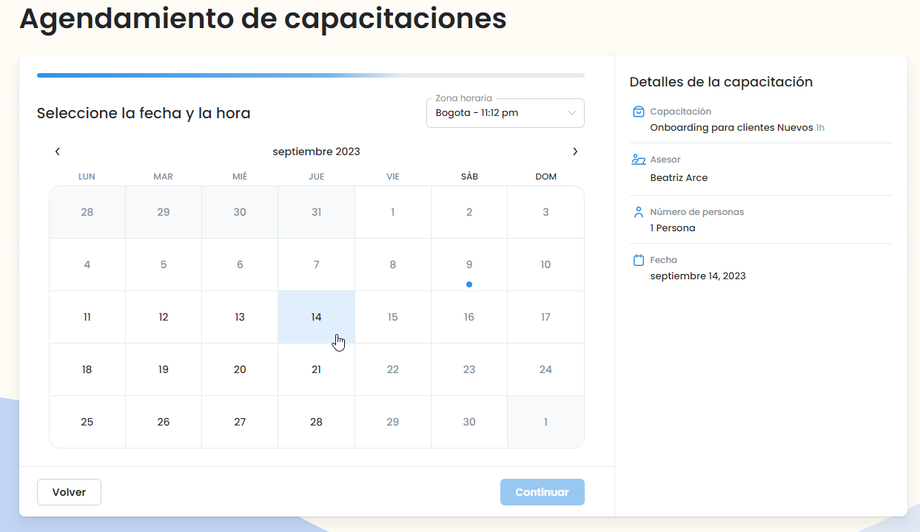This screenshot has height=532, width=920.
Task: Click day 6 in calendar
Action: click(240, 265)
